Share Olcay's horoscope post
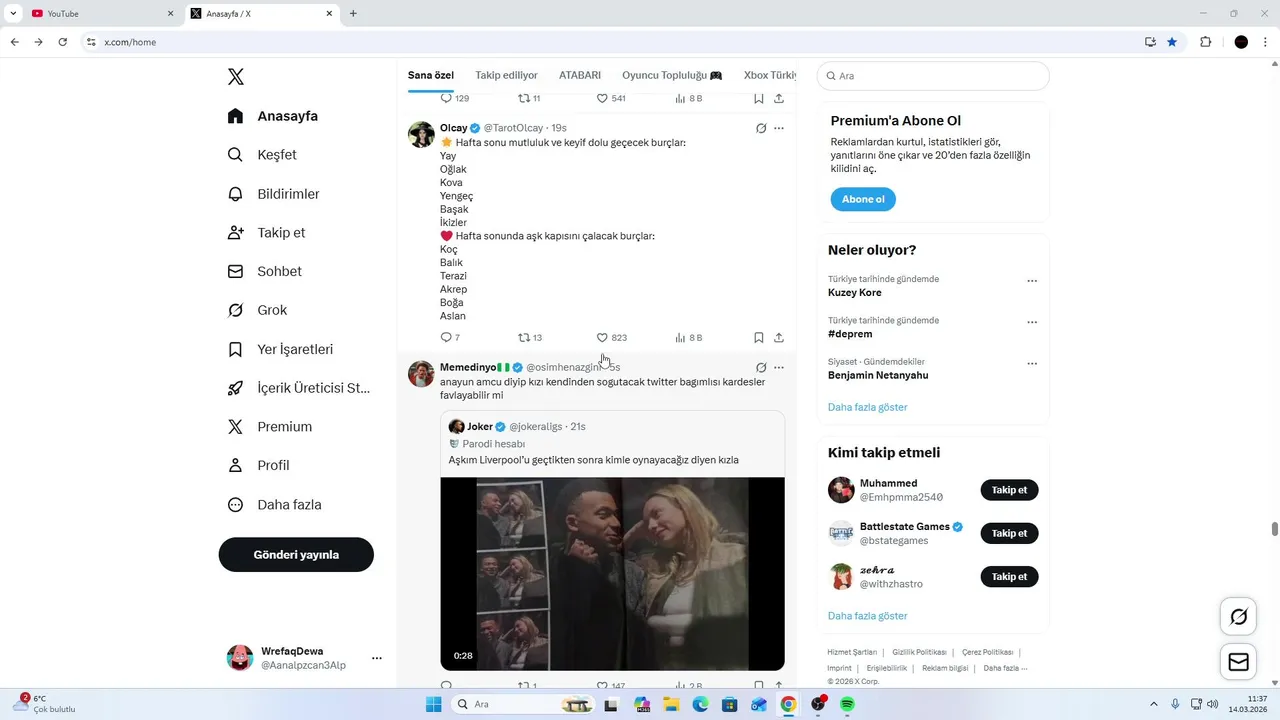 point(779,338)
